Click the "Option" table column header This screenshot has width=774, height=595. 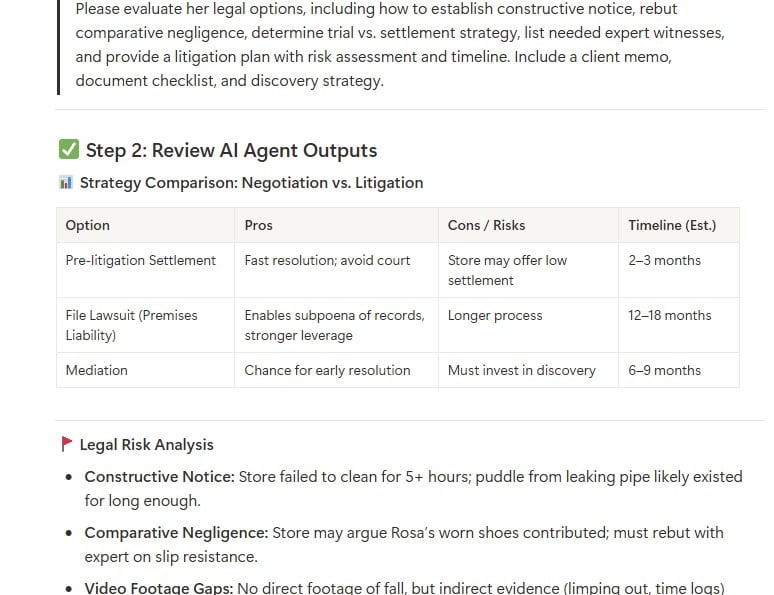click(88, 225)
